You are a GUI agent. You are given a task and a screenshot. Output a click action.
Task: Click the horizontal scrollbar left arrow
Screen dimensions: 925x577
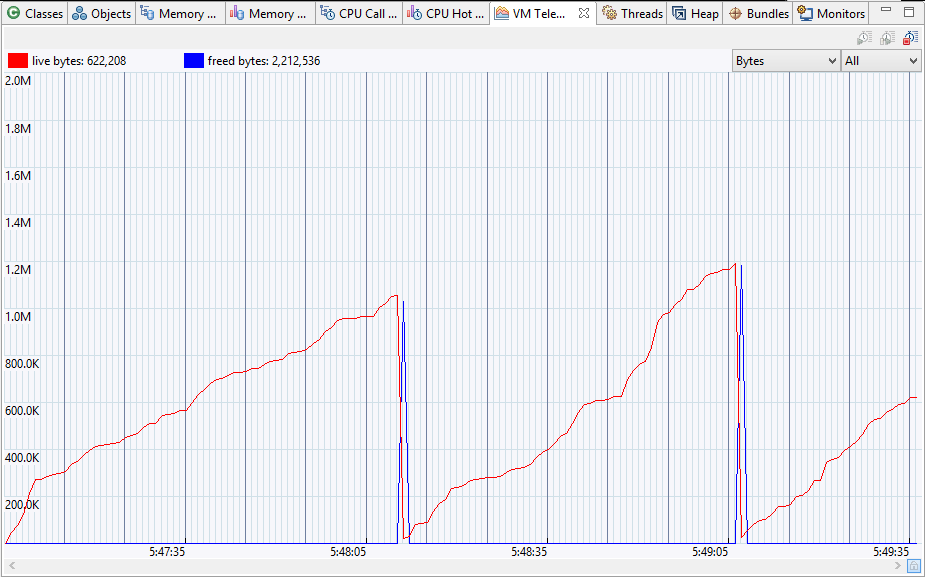pyautogui.click(x=8, y=567)
